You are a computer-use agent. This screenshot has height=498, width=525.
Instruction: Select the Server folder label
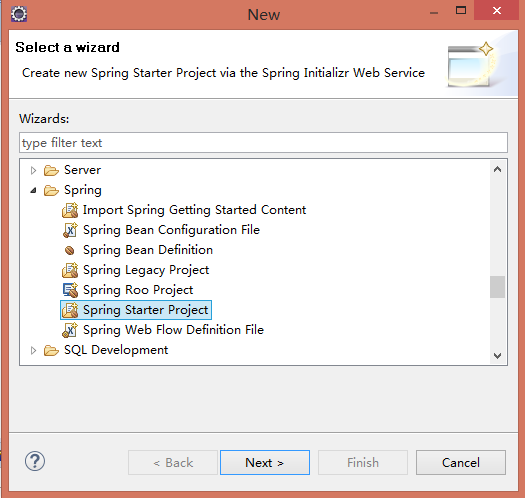(82, 170)
